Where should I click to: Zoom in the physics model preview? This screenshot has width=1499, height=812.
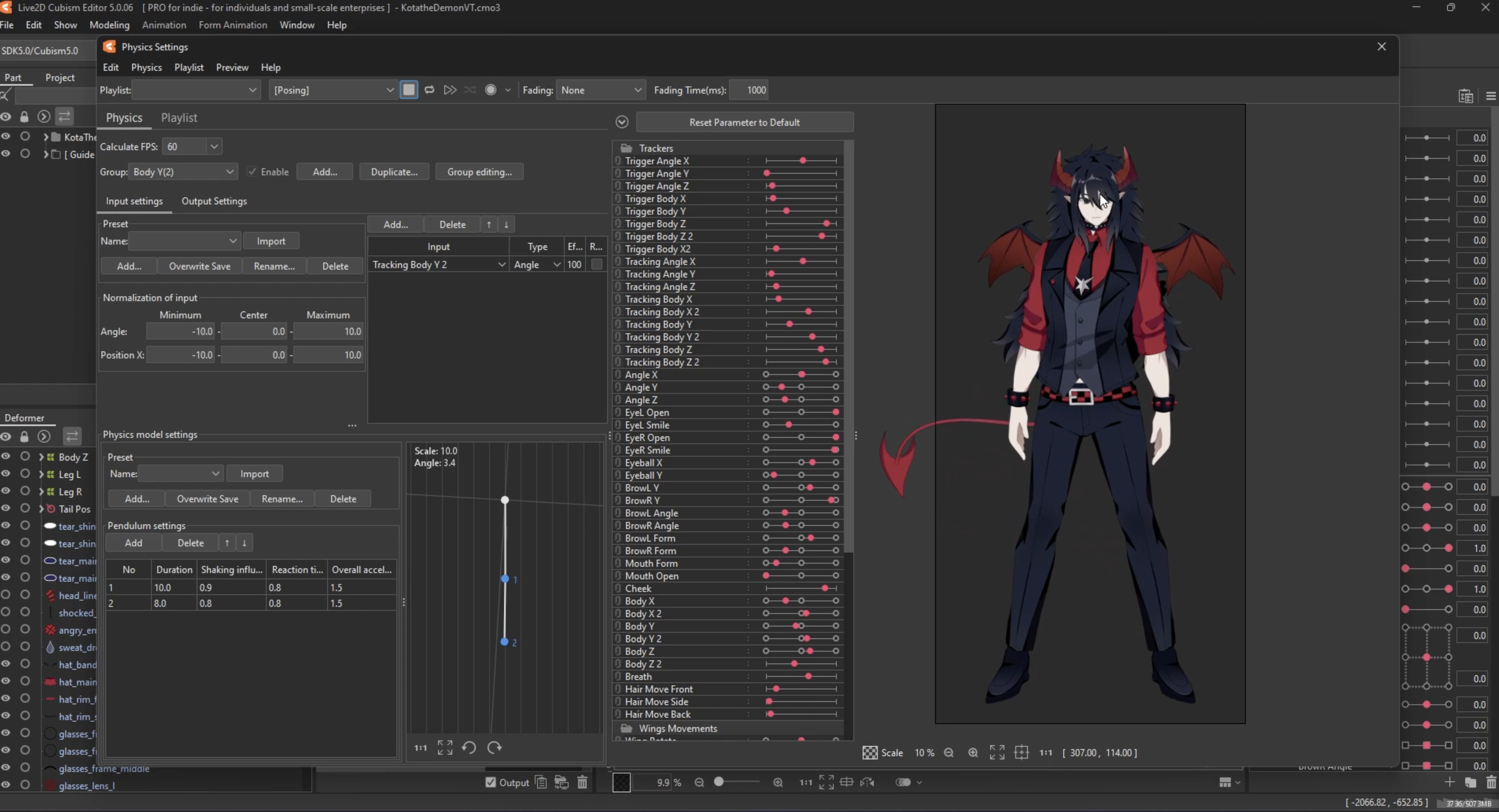pyautogui.click(x=972, y=753)
